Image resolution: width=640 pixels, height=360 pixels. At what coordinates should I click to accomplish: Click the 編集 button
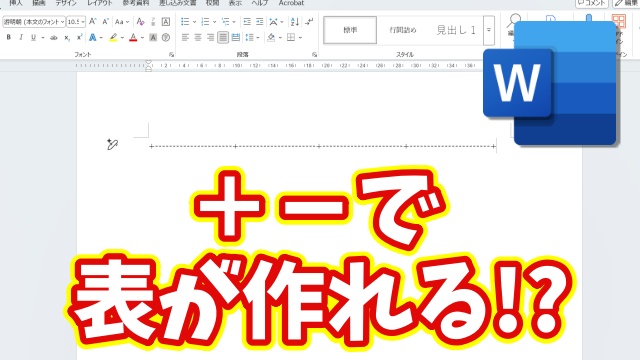pyautogui.click(x=627, y=3)
